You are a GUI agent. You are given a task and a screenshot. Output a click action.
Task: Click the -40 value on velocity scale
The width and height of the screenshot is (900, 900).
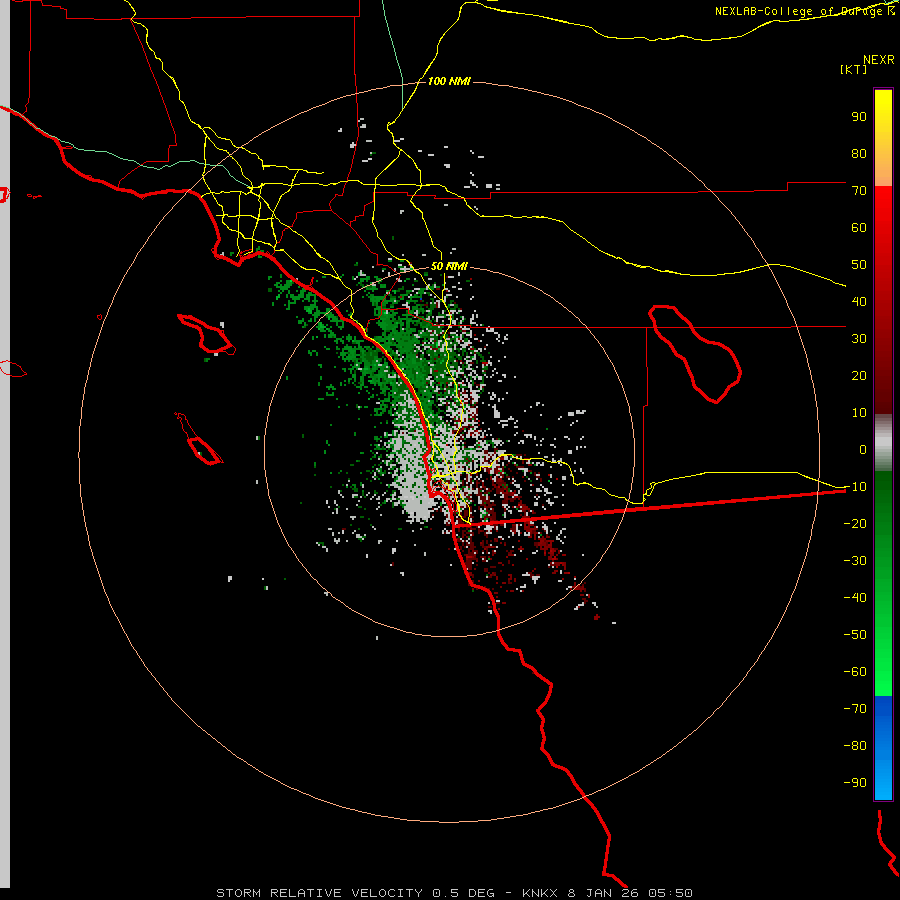855,598
